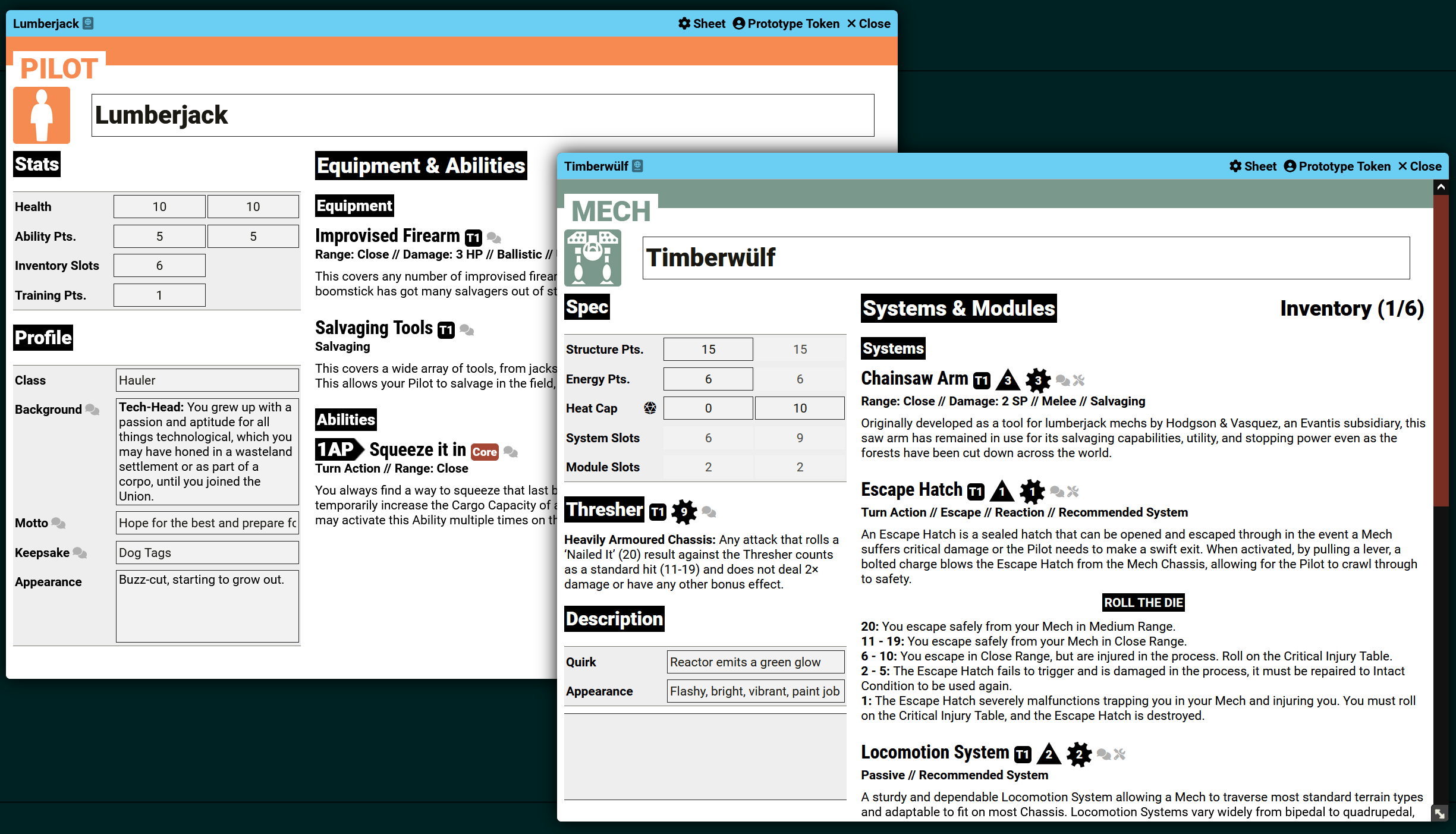This screenshot has height=834, width=1456.
Task: Post Thresher chassis to chat
Action: (709, 512)
